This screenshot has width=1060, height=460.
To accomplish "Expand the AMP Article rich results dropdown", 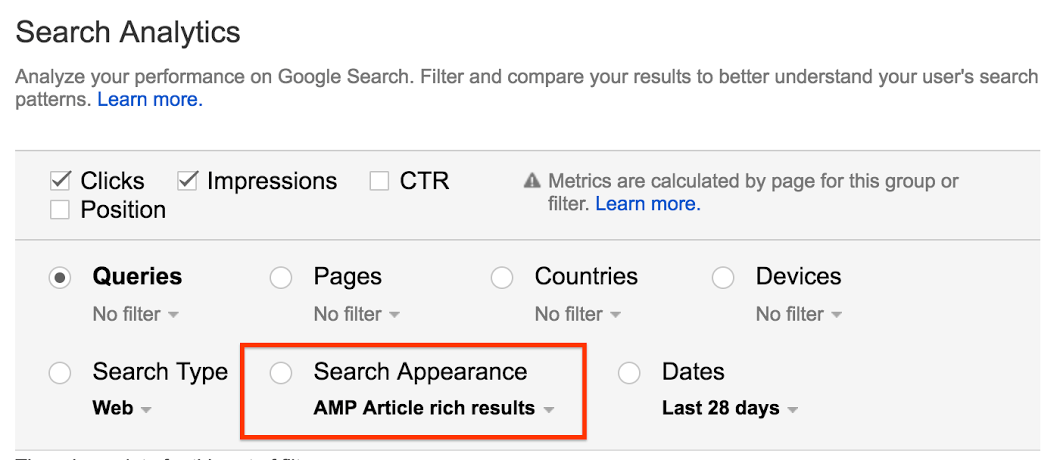I will pyautogui.click(x=434, y=409).
